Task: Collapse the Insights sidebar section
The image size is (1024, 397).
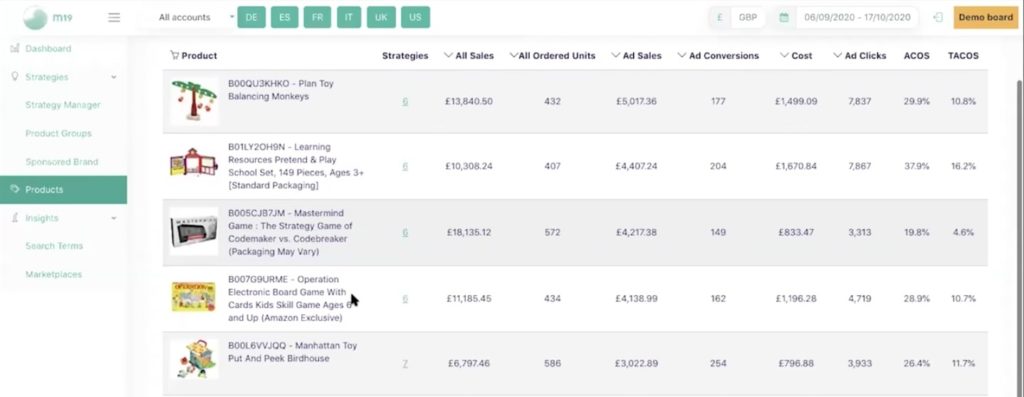Action: click(x=114, y=218)
